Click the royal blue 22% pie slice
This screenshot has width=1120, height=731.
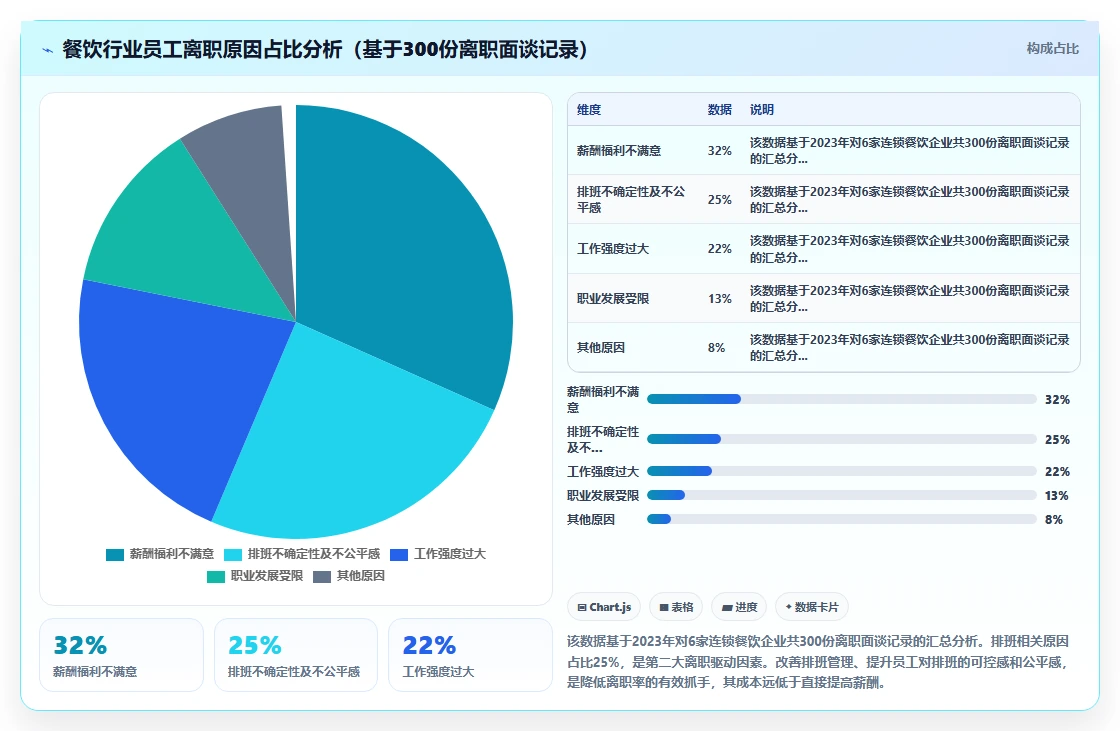point(171,386)
